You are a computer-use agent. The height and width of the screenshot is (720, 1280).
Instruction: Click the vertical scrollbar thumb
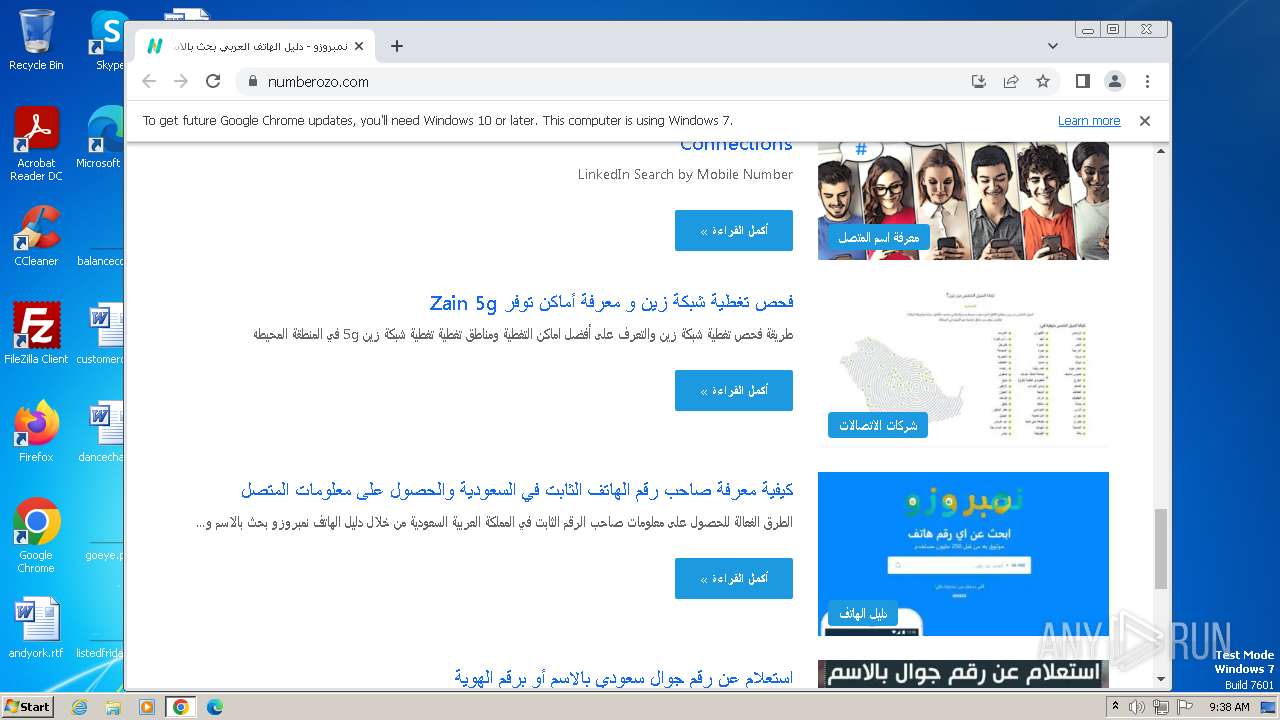[x=1161, y=548]
